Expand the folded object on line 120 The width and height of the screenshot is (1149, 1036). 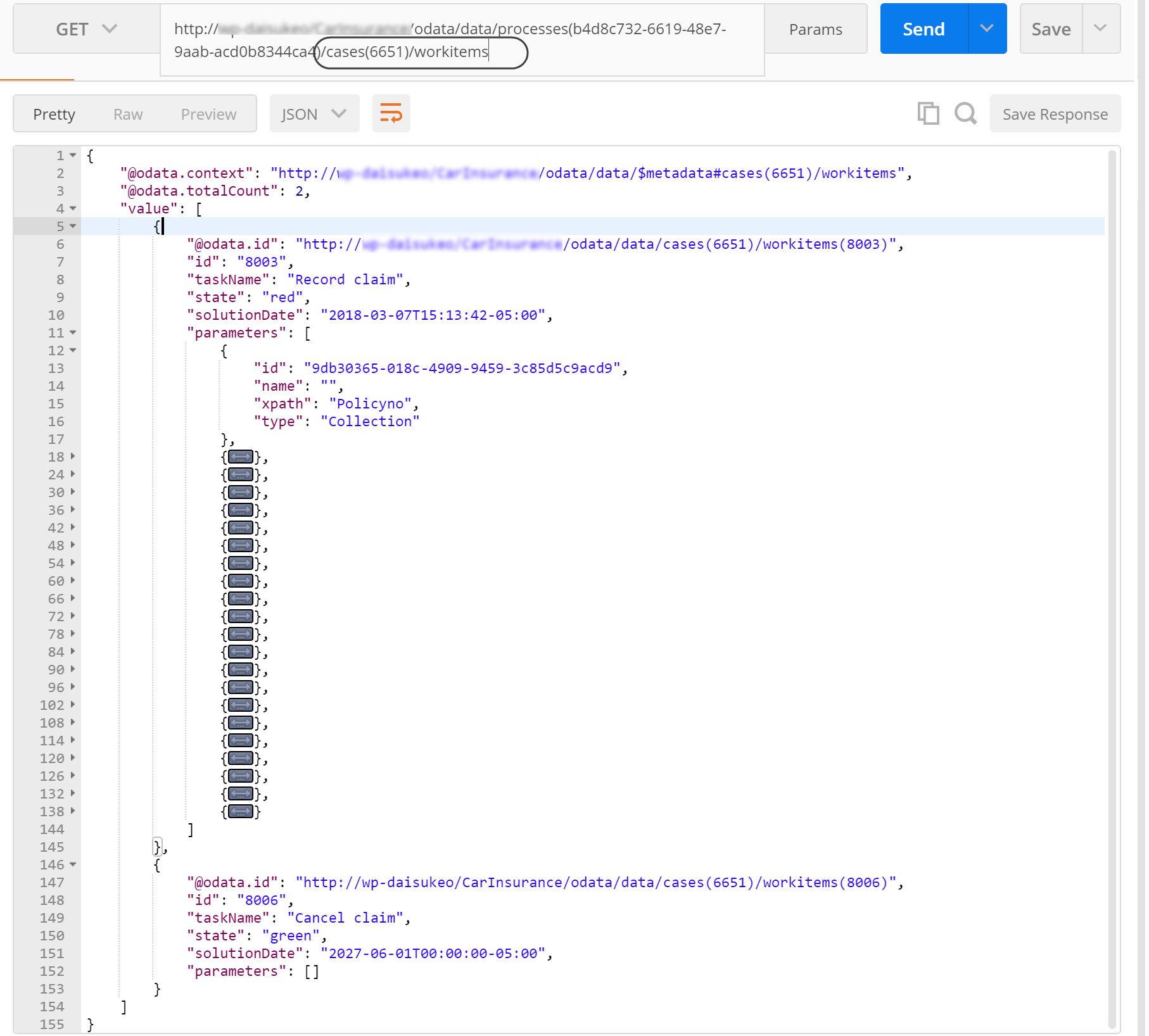coord(241,759)
